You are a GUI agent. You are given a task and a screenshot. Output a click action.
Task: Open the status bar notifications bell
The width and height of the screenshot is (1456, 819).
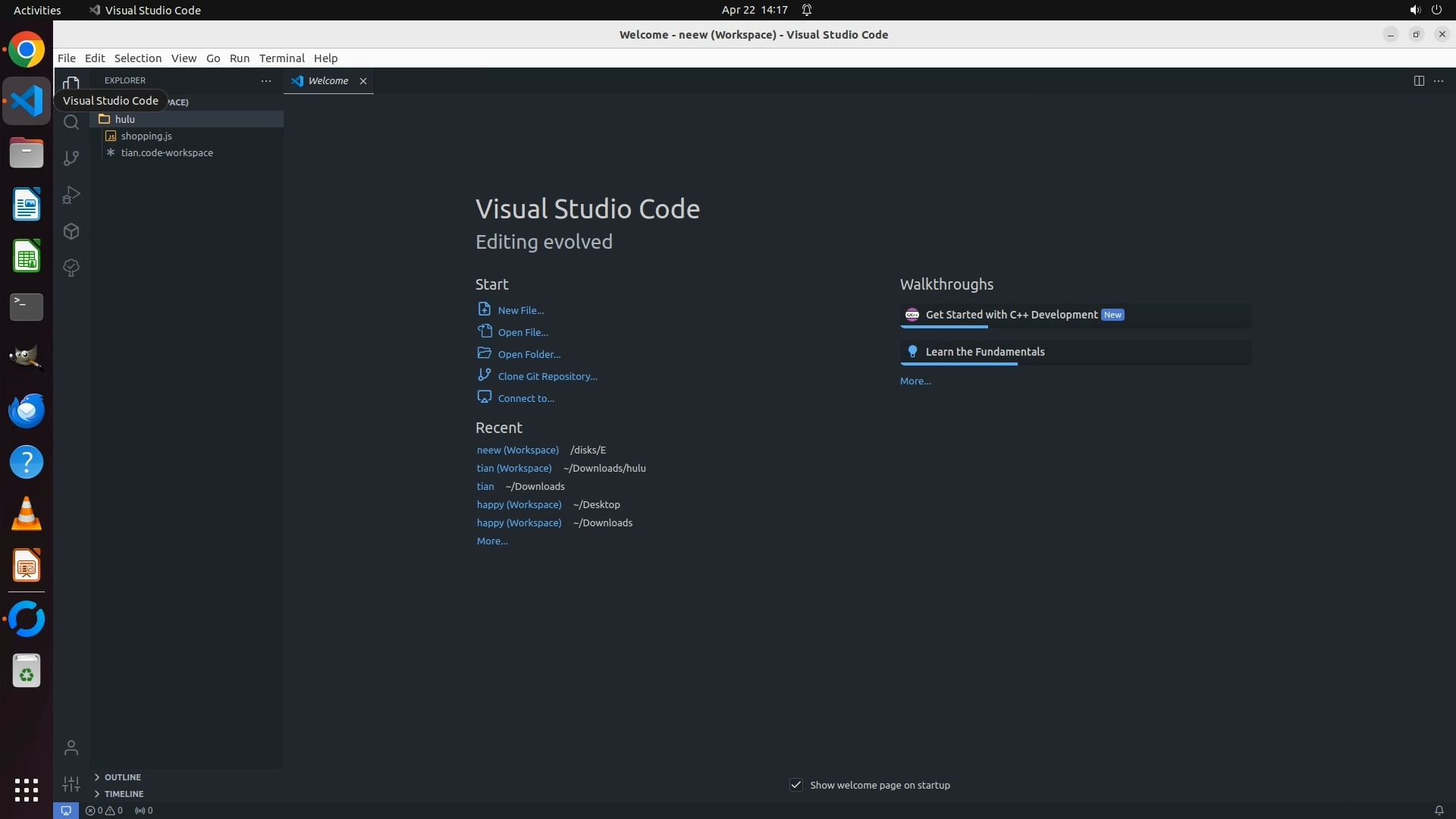pyautogui.click(x=1439, y=810)
